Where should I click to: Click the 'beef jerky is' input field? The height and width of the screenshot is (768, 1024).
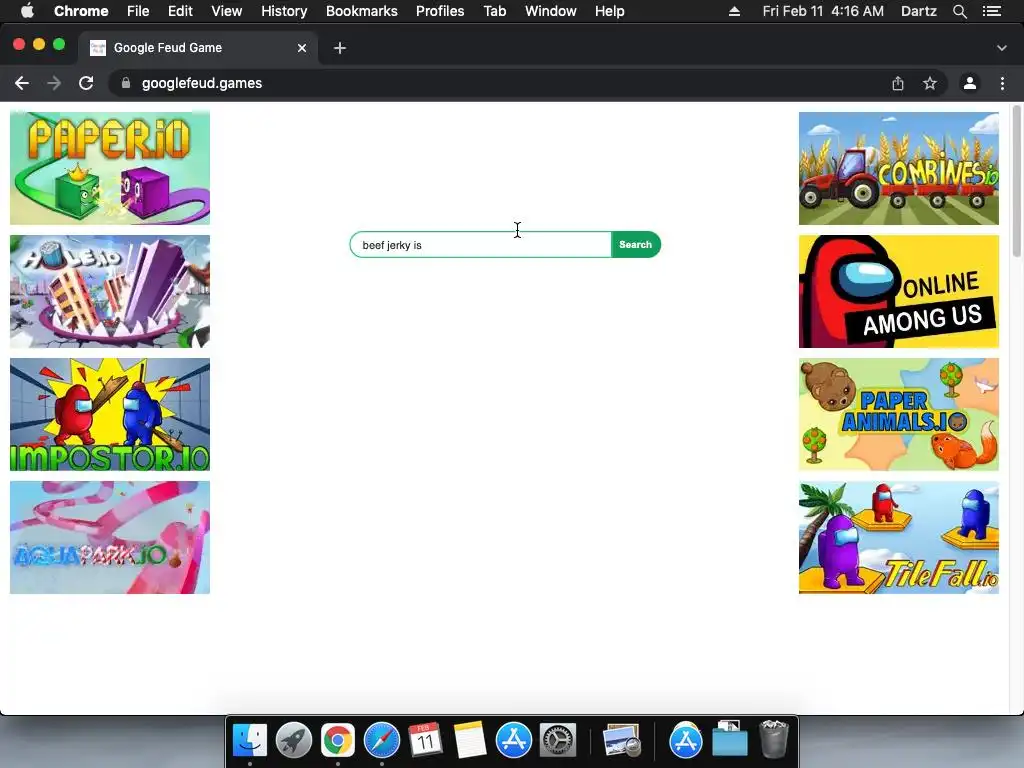[481, 245]
